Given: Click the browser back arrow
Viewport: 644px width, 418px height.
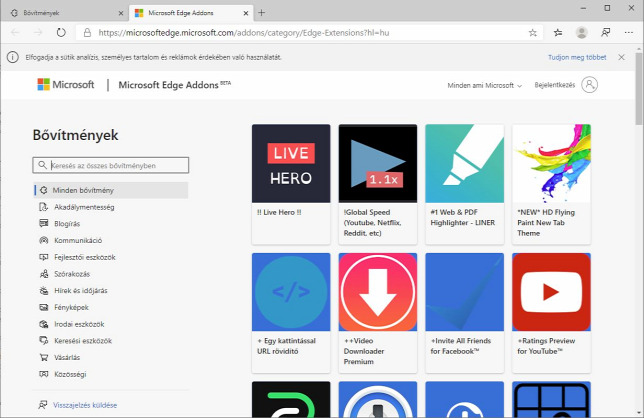Looking at the screenshot, I should [15, 32].
